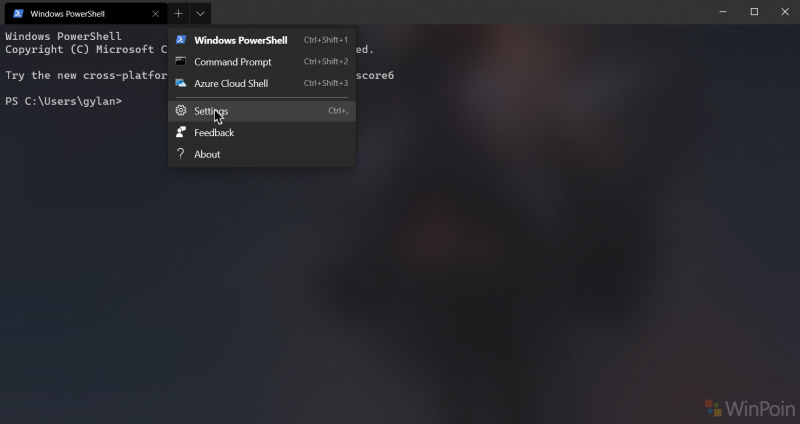Click the Feedback person icon

181,132
